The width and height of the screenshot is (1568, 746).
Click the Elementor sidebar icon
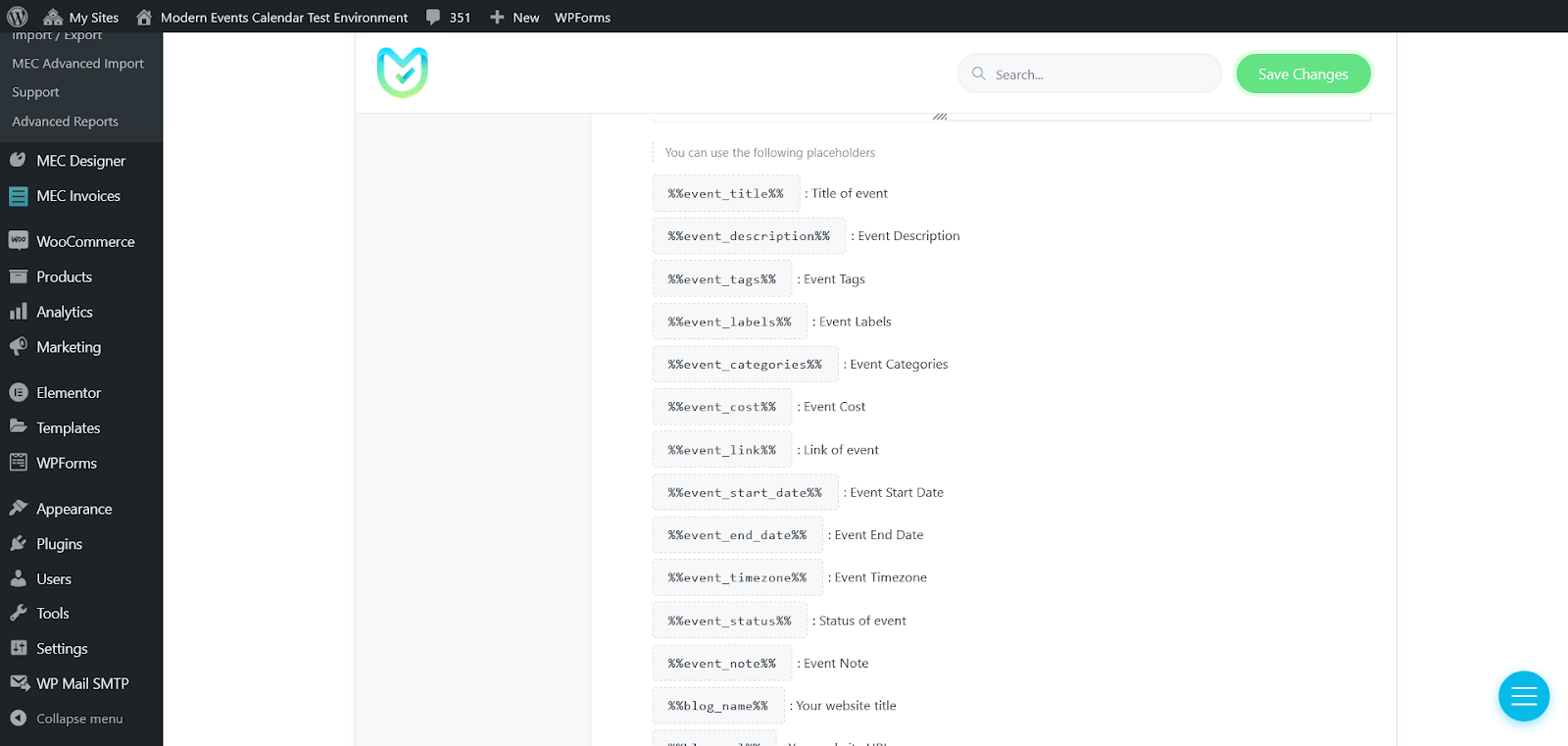pyautogui.click(x=18, y=392)
